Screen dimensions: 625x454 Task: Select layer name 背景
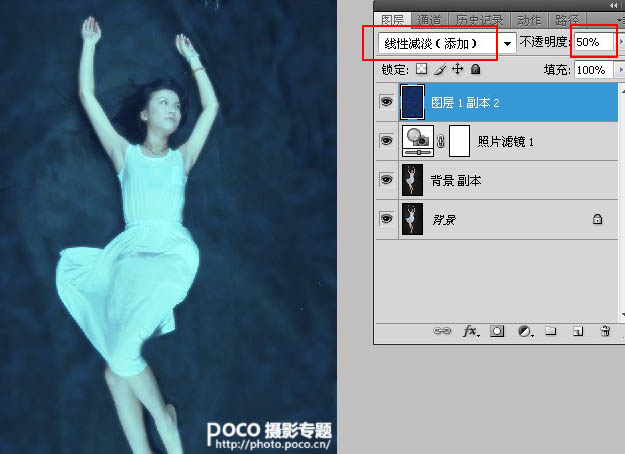click(x=444, y=220)
